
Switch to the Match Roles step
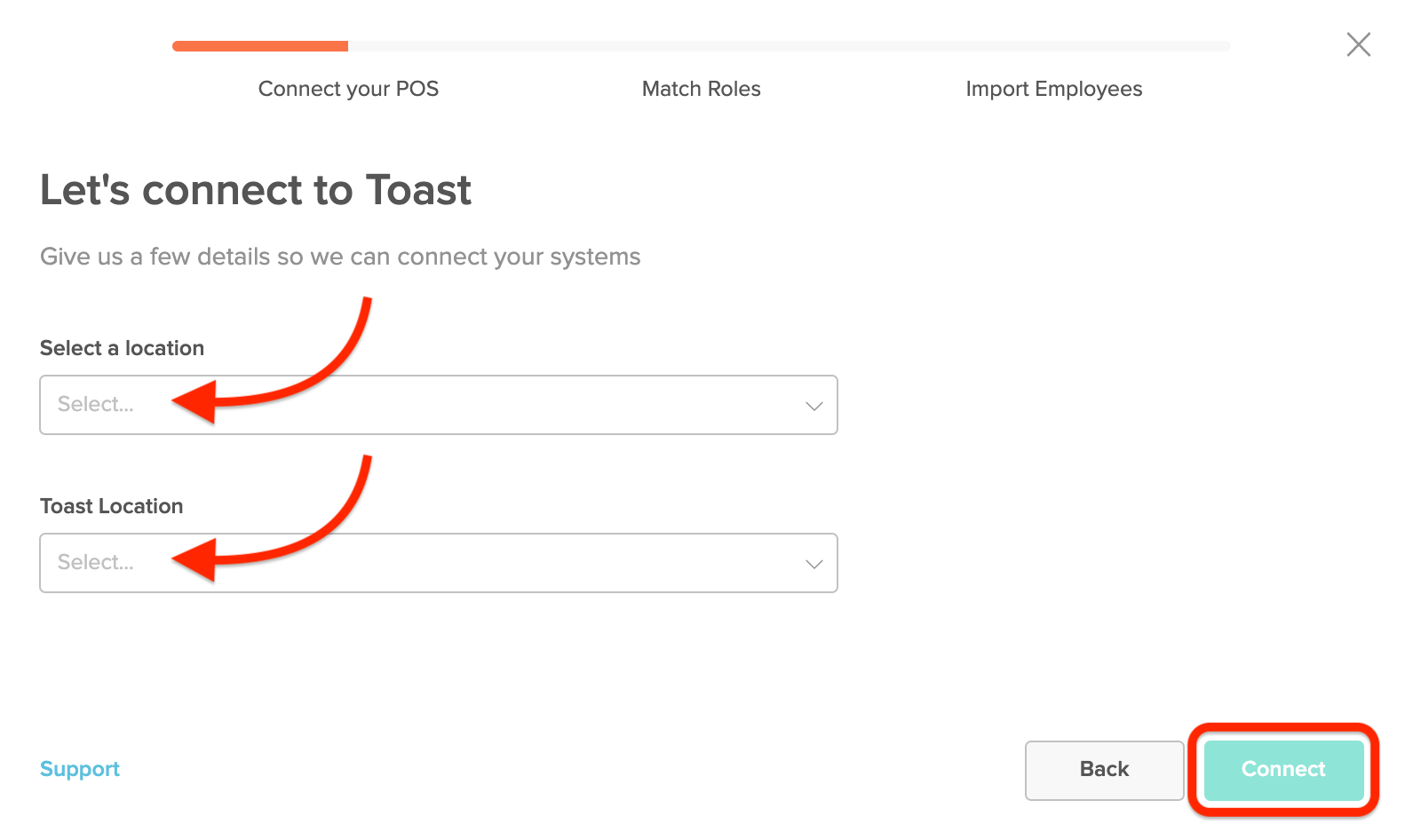pyautogui.click(x=701, y=89)
